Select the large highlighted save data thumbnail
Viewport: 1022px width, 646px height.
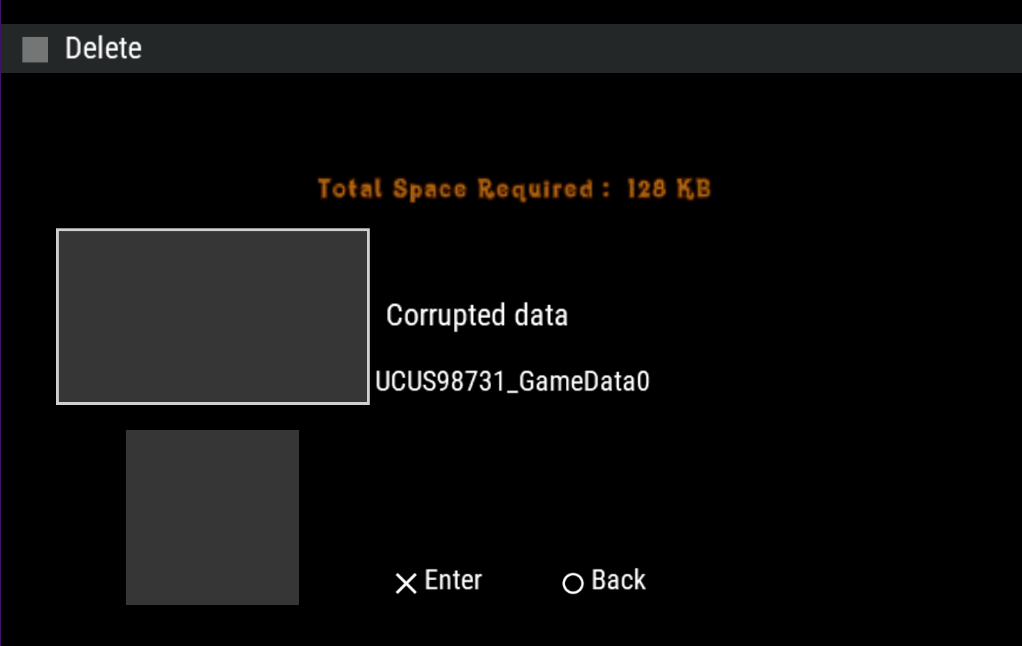pos(213,316)
